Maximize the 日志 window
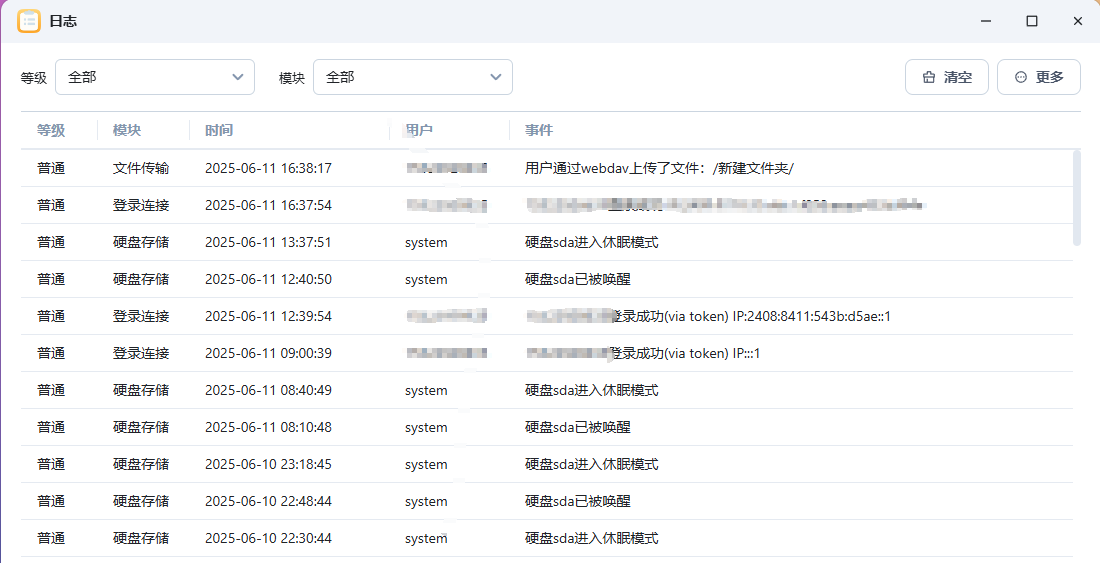This screenshot has width=1100, height=563. point(1032,21)
